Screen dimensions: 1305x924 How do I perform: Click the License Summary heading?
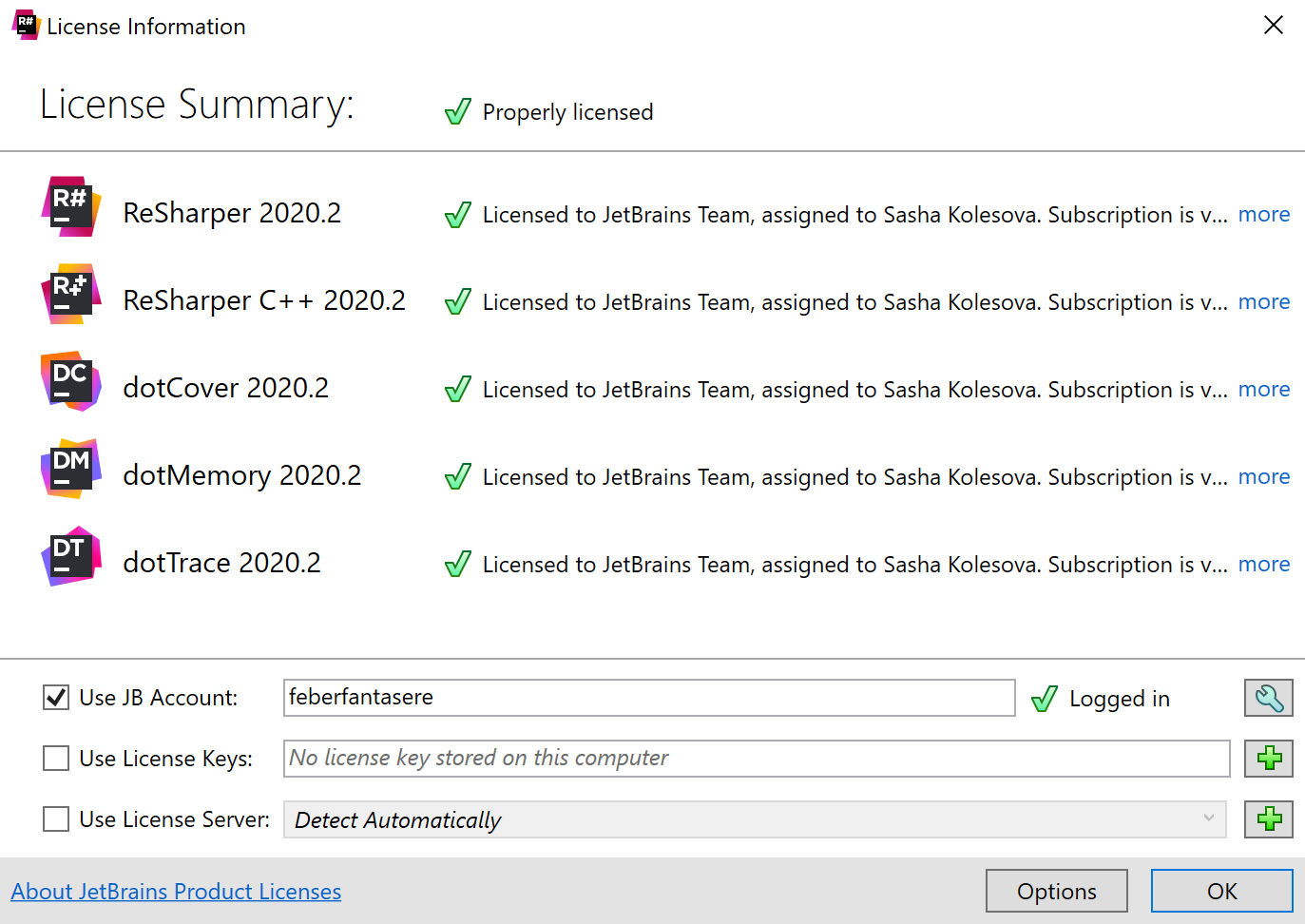click(197, 104)
